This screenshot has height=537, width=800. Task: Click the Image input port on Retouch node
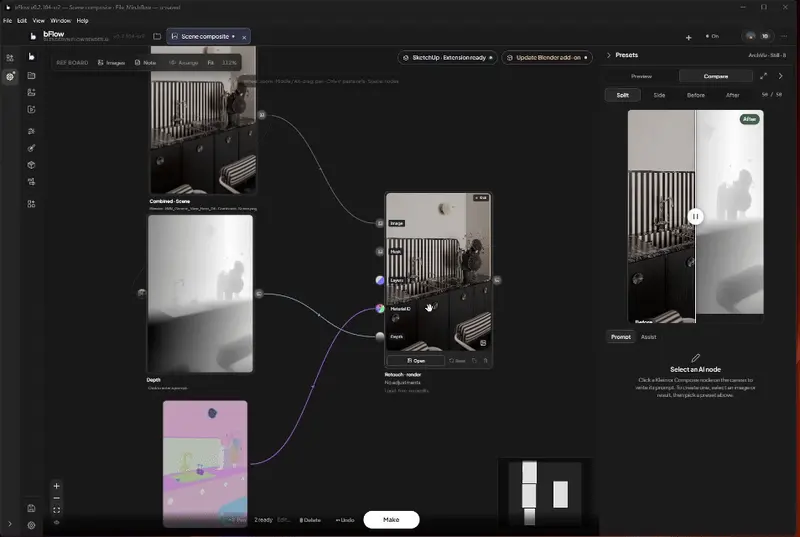pyautogui.click(x=380, y=223)
